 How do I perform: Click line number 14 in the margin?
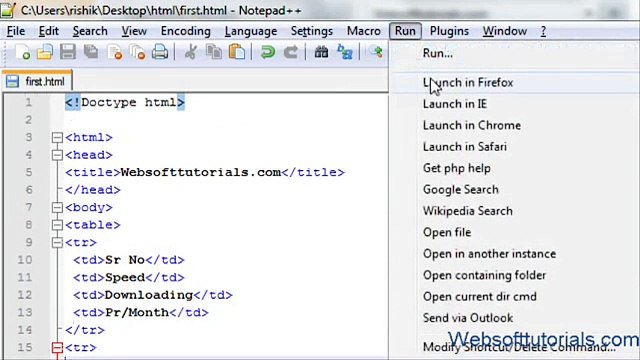(x=24, y=330)
